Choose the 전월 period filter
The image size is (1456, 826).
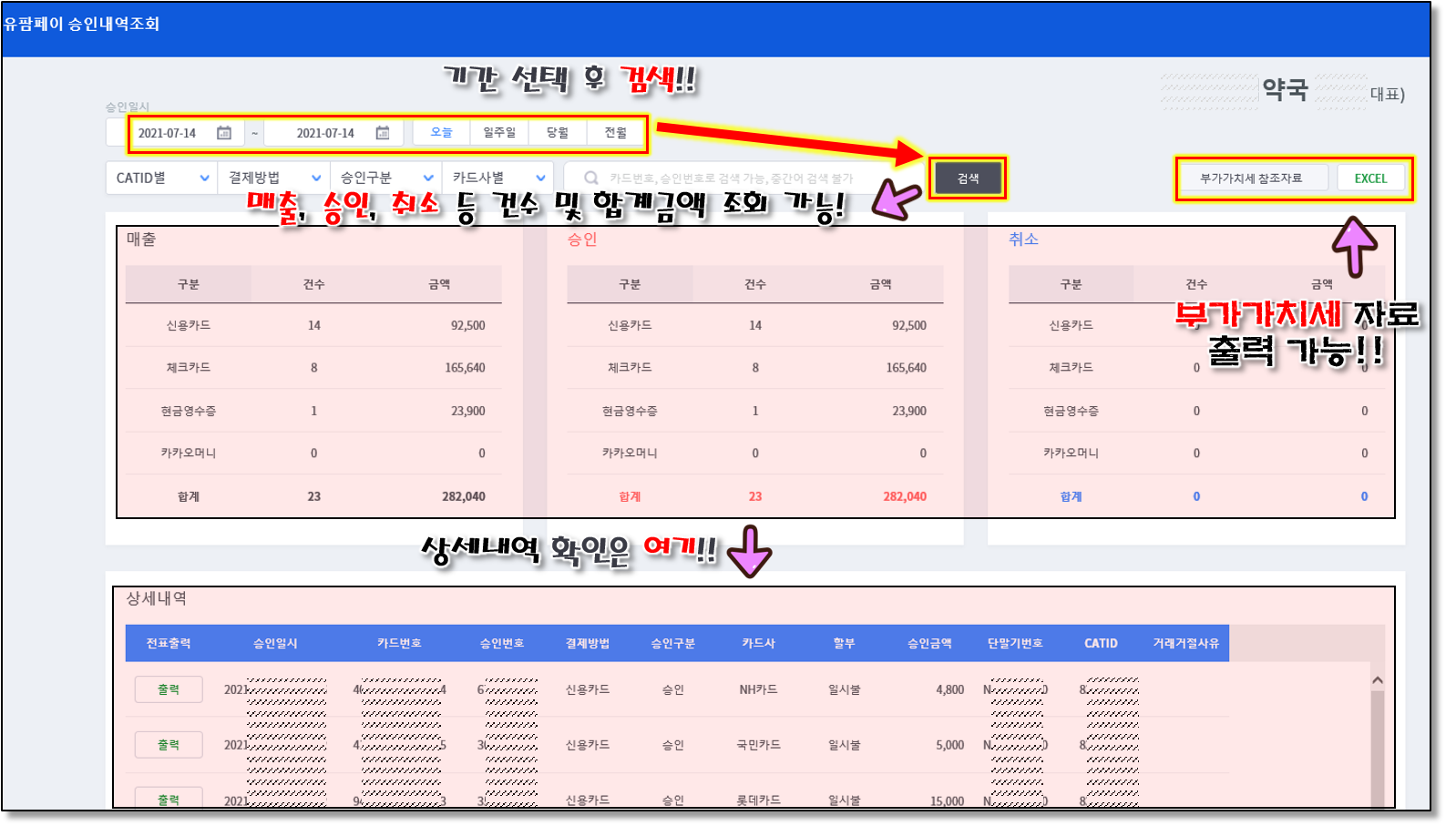click(616, 133)
